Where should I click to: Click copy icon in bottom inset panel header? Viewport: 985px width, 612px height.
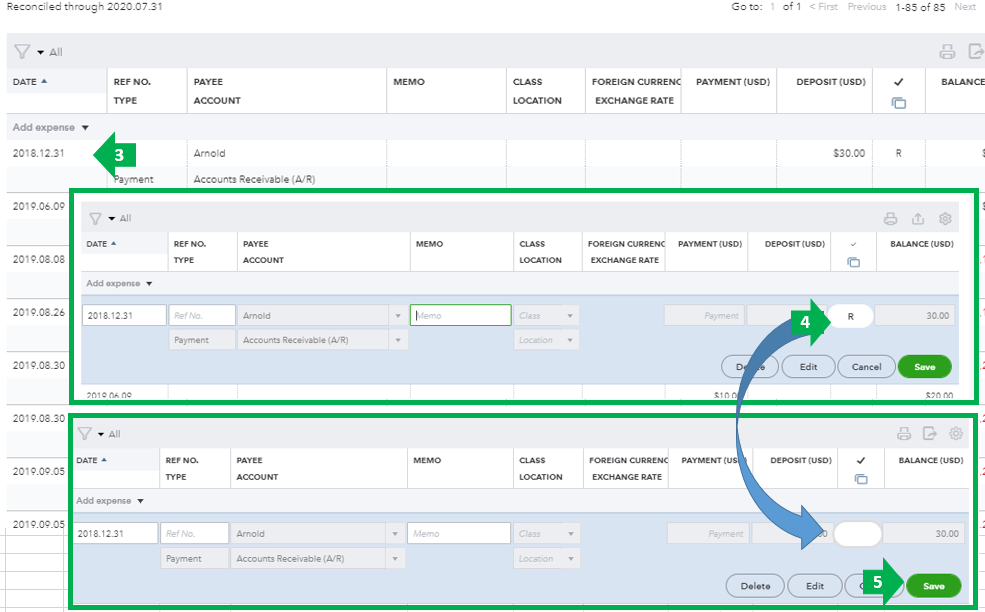point(861,479)
